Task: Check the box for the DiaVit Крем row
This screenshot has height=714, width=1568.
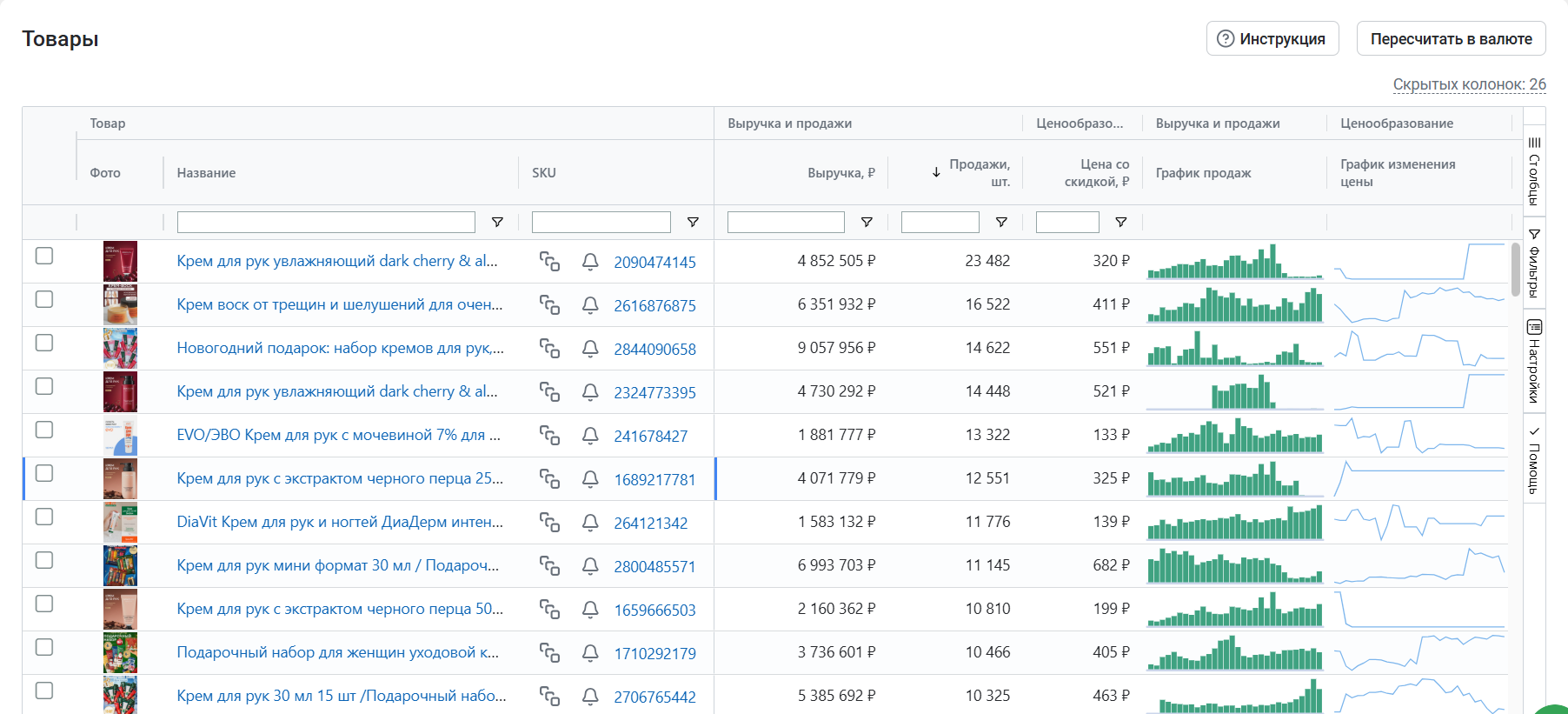Action: [x=44, y=517]
